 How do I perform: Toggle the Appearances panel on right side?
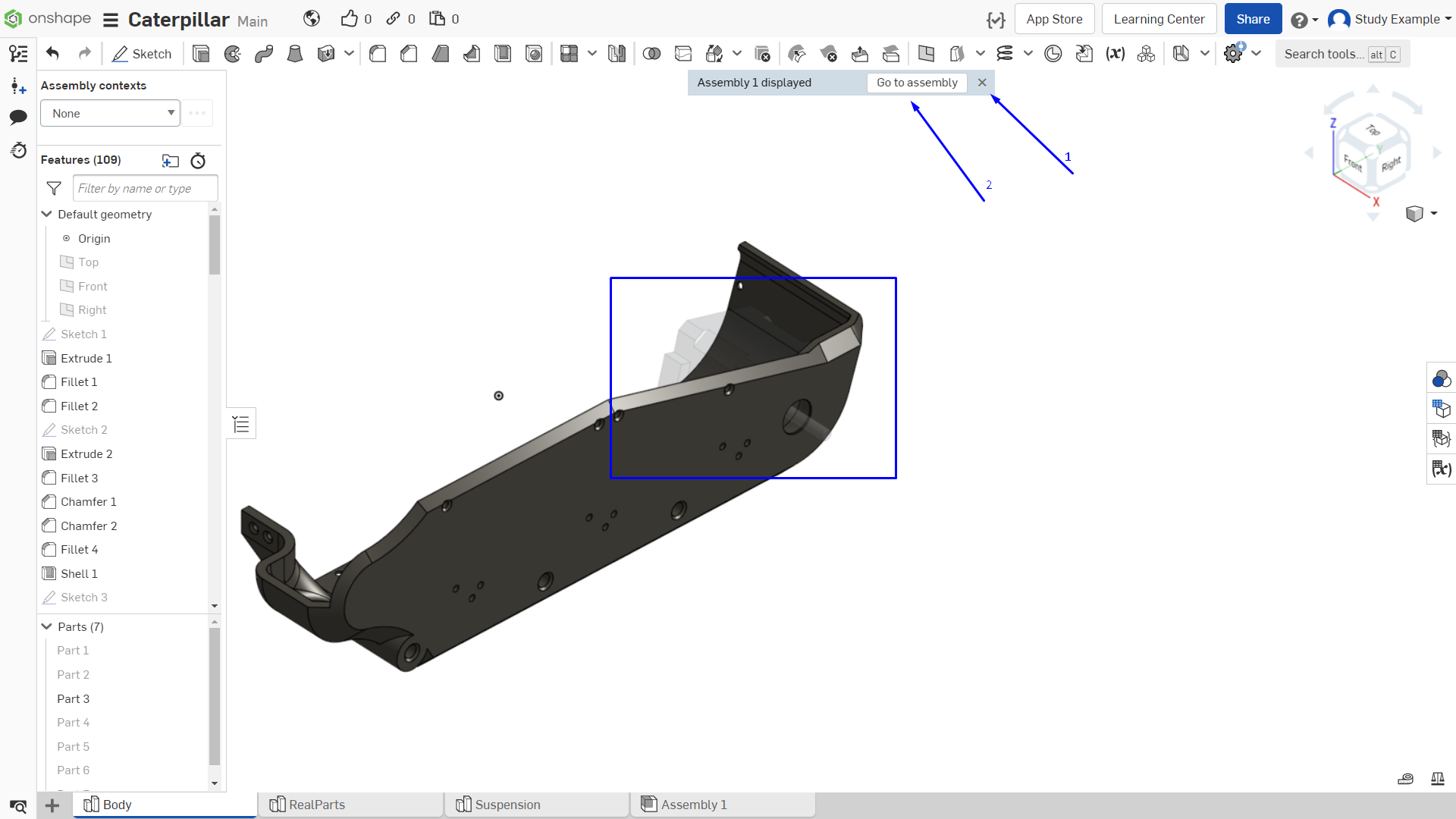pyautogui.click(x=1441, y=378)
